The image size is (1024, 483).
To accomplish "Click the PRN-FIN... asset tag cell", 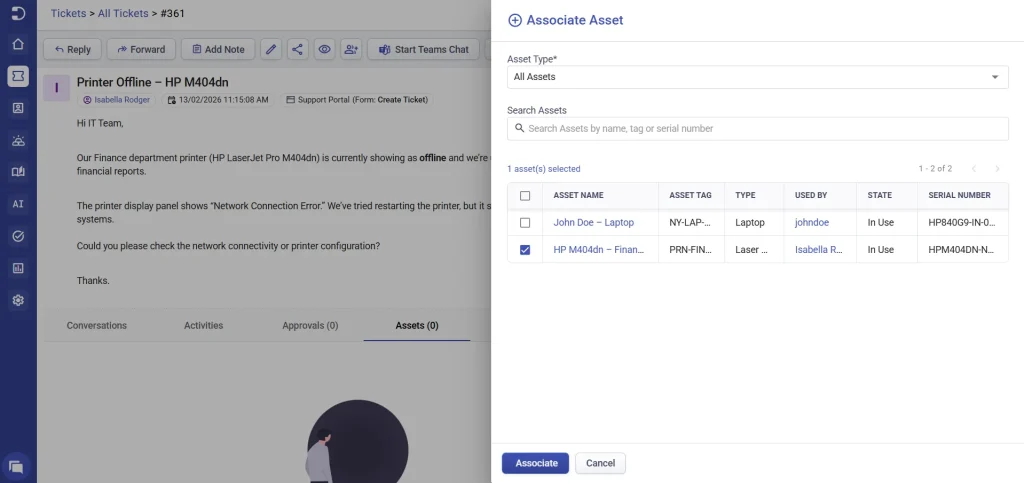I will tap(690, 250).
